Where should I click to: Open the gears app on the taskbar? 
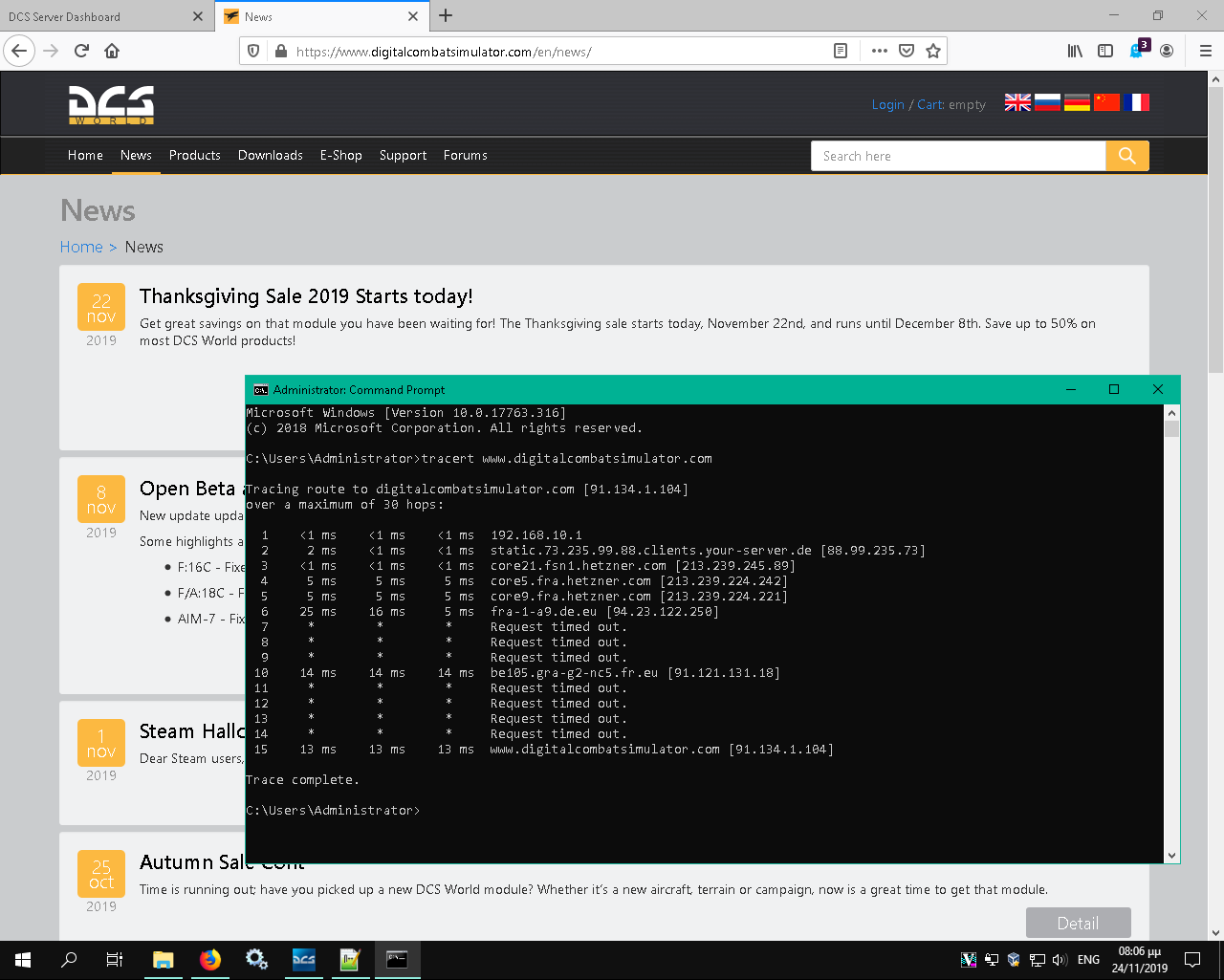pyautogui.click(x=256, y=960)
